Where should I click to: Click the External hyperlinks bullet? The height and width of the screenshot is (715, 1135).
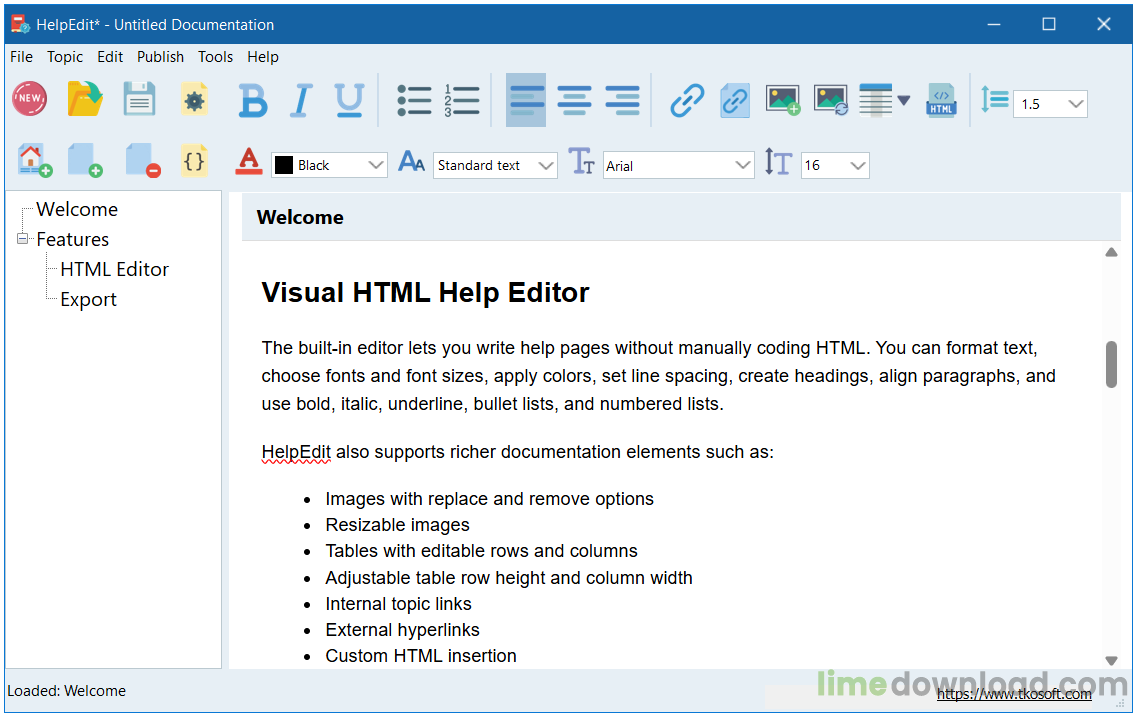click(402, 630)
